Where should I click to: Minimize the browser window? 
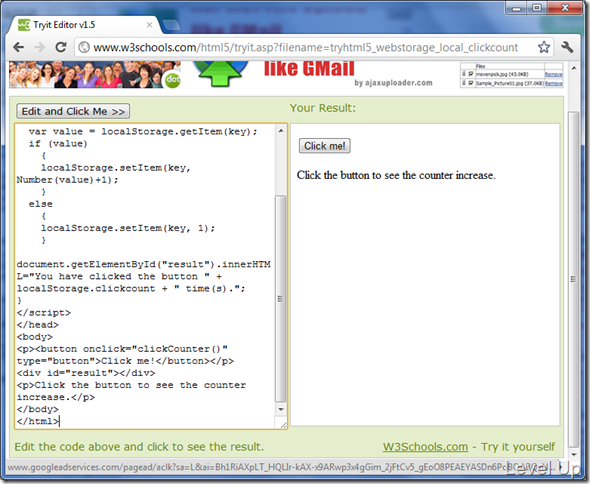click(517, 8)
